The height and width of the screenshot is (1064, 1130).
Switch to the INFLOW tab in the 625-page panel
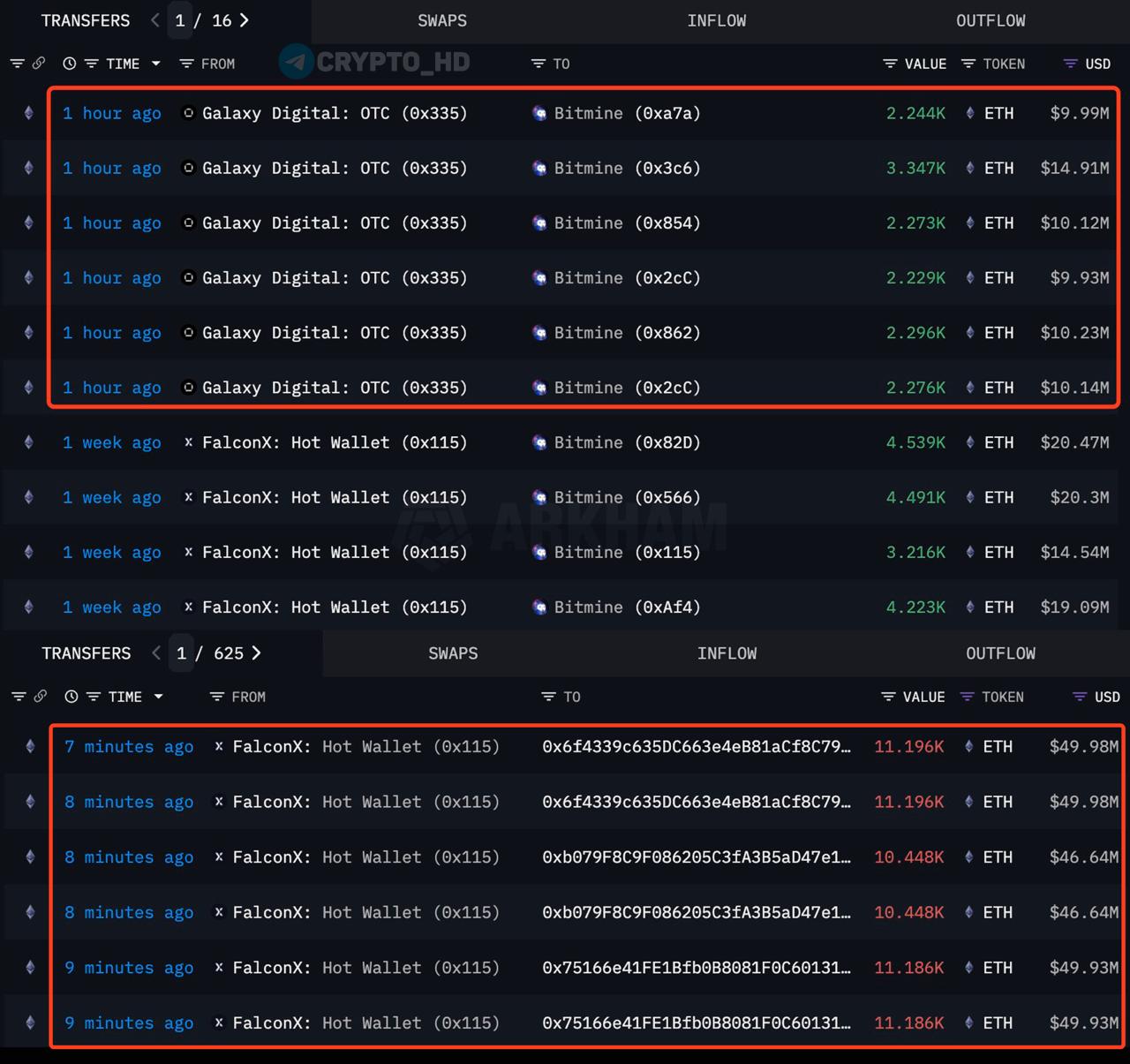(727, 653)
